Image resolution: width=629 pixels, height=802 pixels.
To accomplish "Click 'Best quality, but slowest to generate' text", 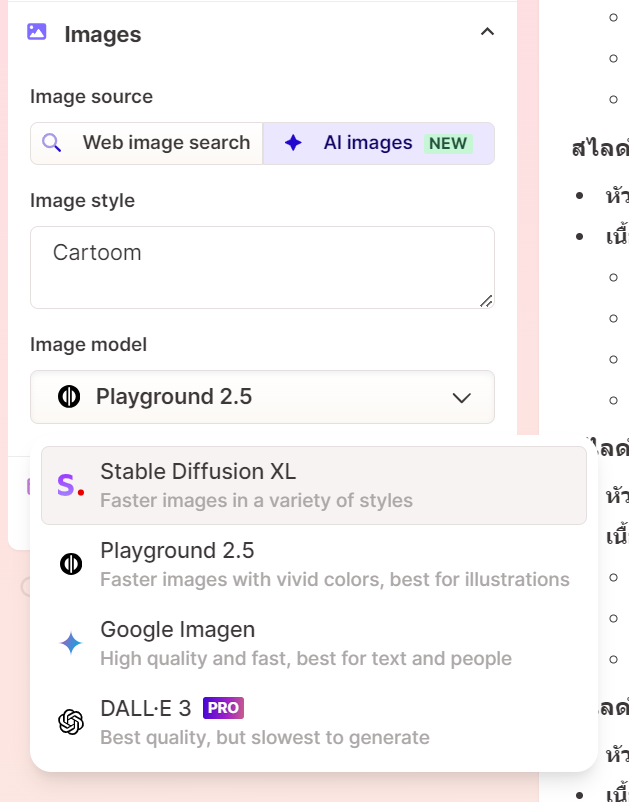I will pyautogui.click(x=265, y=738).
